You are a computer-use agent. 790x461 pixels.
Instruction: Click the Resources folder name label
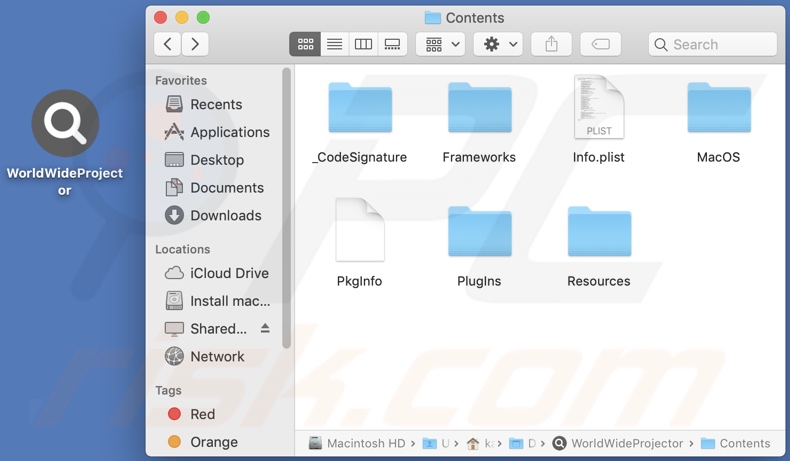pyautogui.click(x=599, y=281)
